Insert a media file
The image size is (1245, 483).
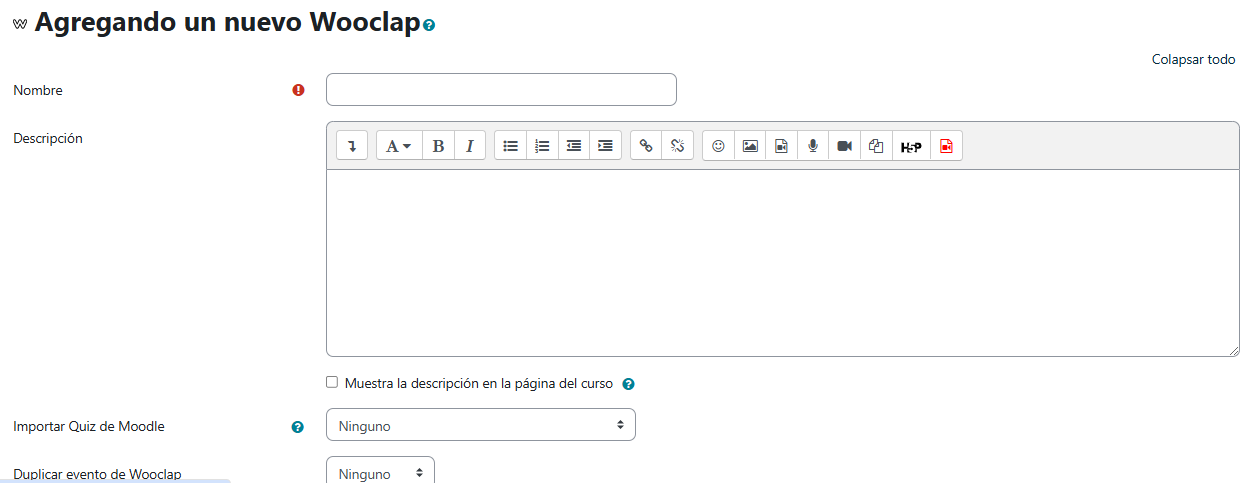point(781,146)
